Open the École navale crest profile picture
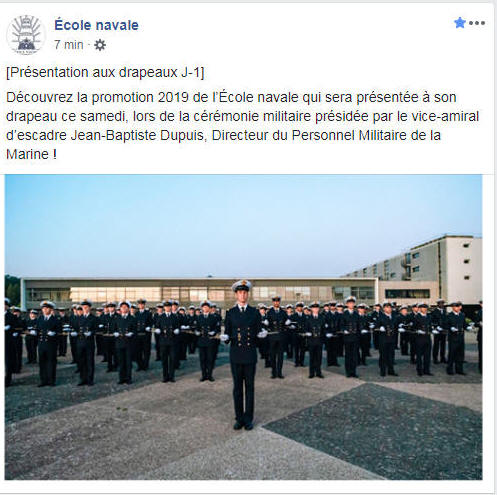 click(26, 35)
